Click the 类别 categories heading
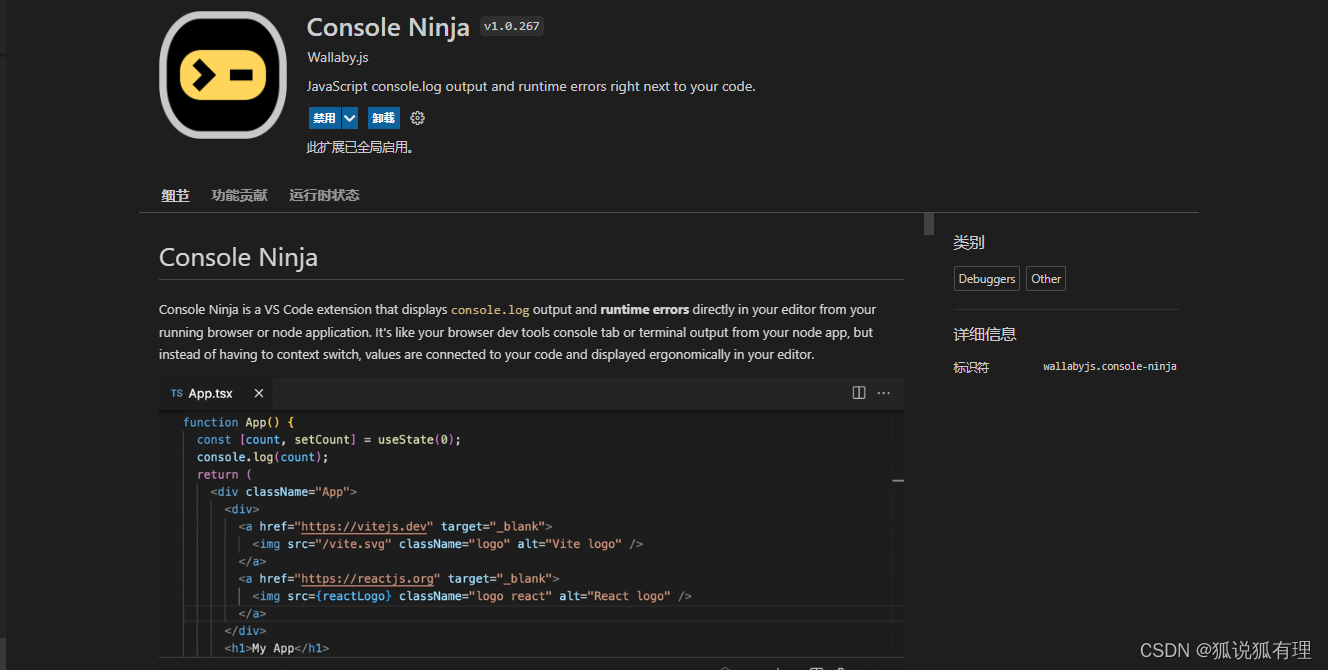Viewport: 1328px width, 670px height. (969, 242)
